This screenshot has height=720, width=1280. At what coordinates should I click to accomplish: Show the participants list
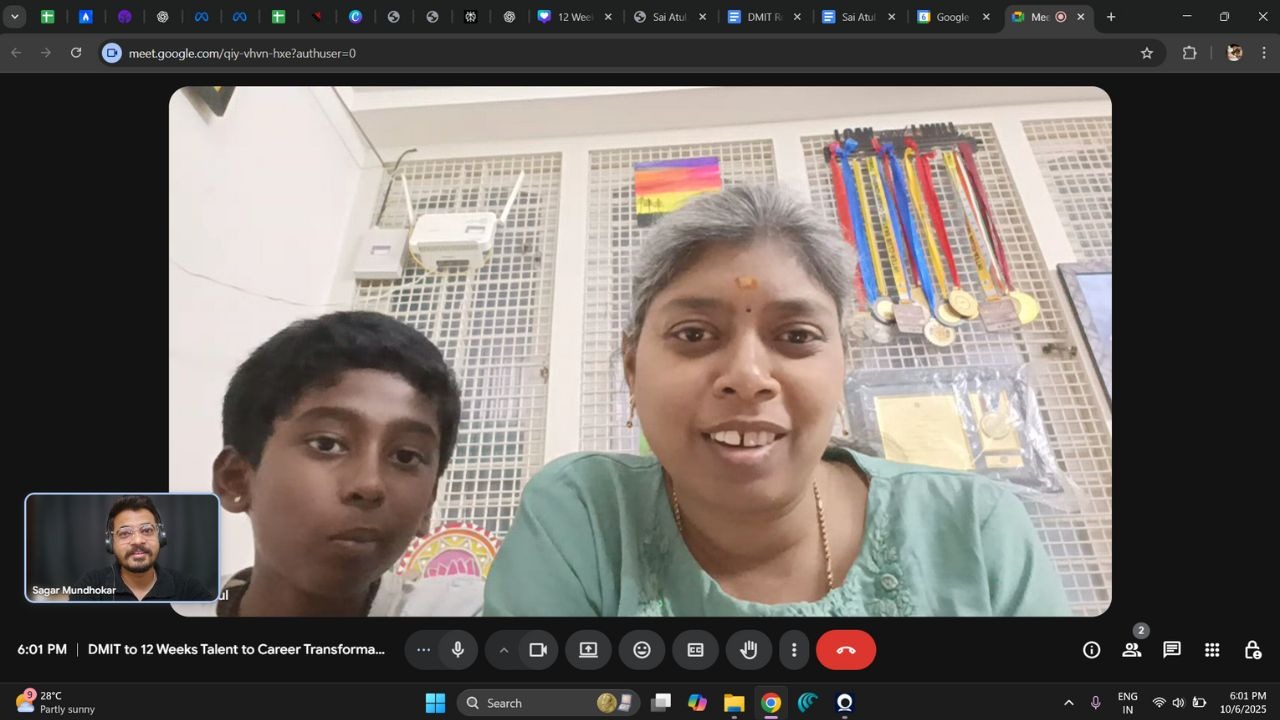click(1132, 650)
